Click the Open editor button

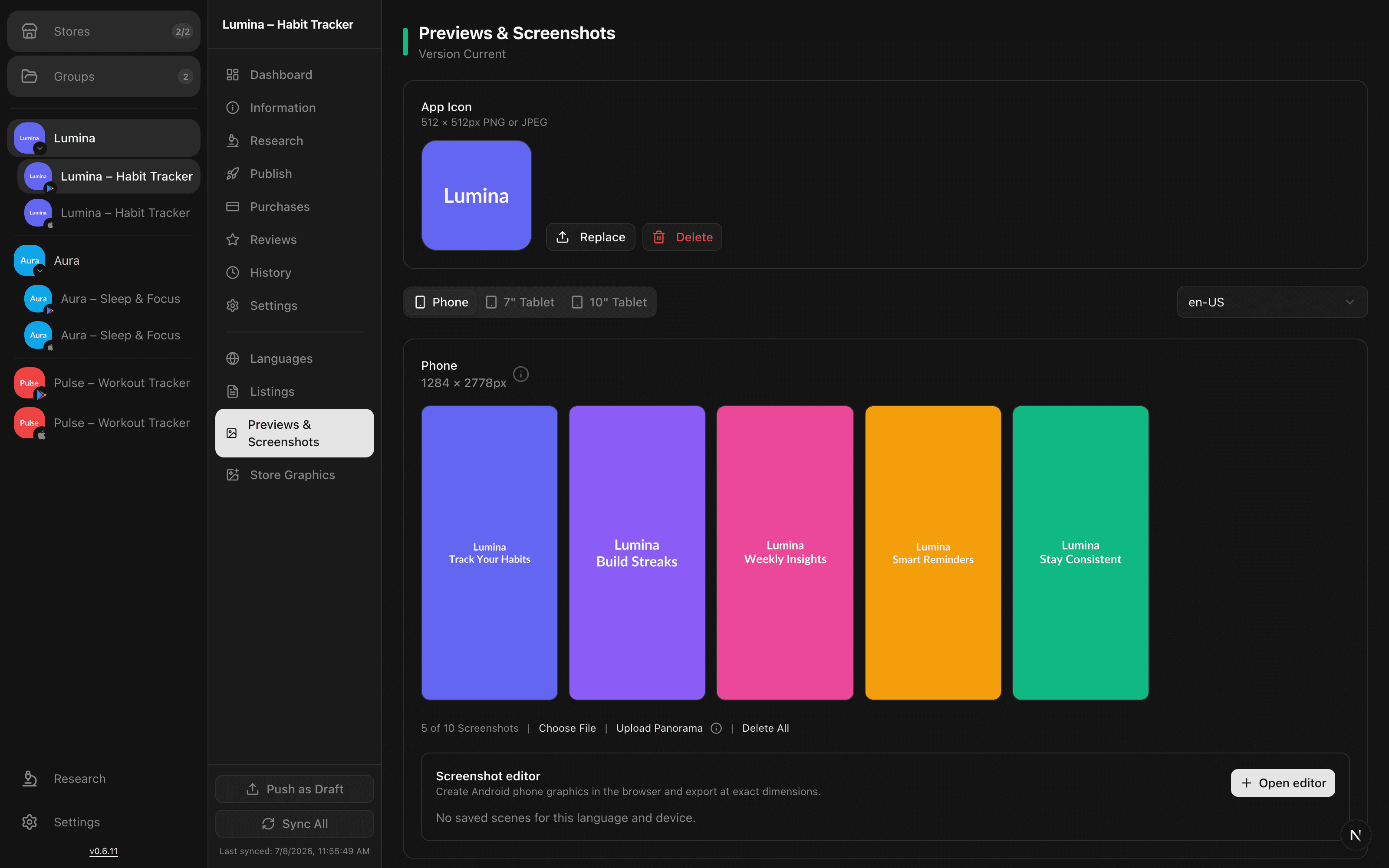[x=1283, y=783]
